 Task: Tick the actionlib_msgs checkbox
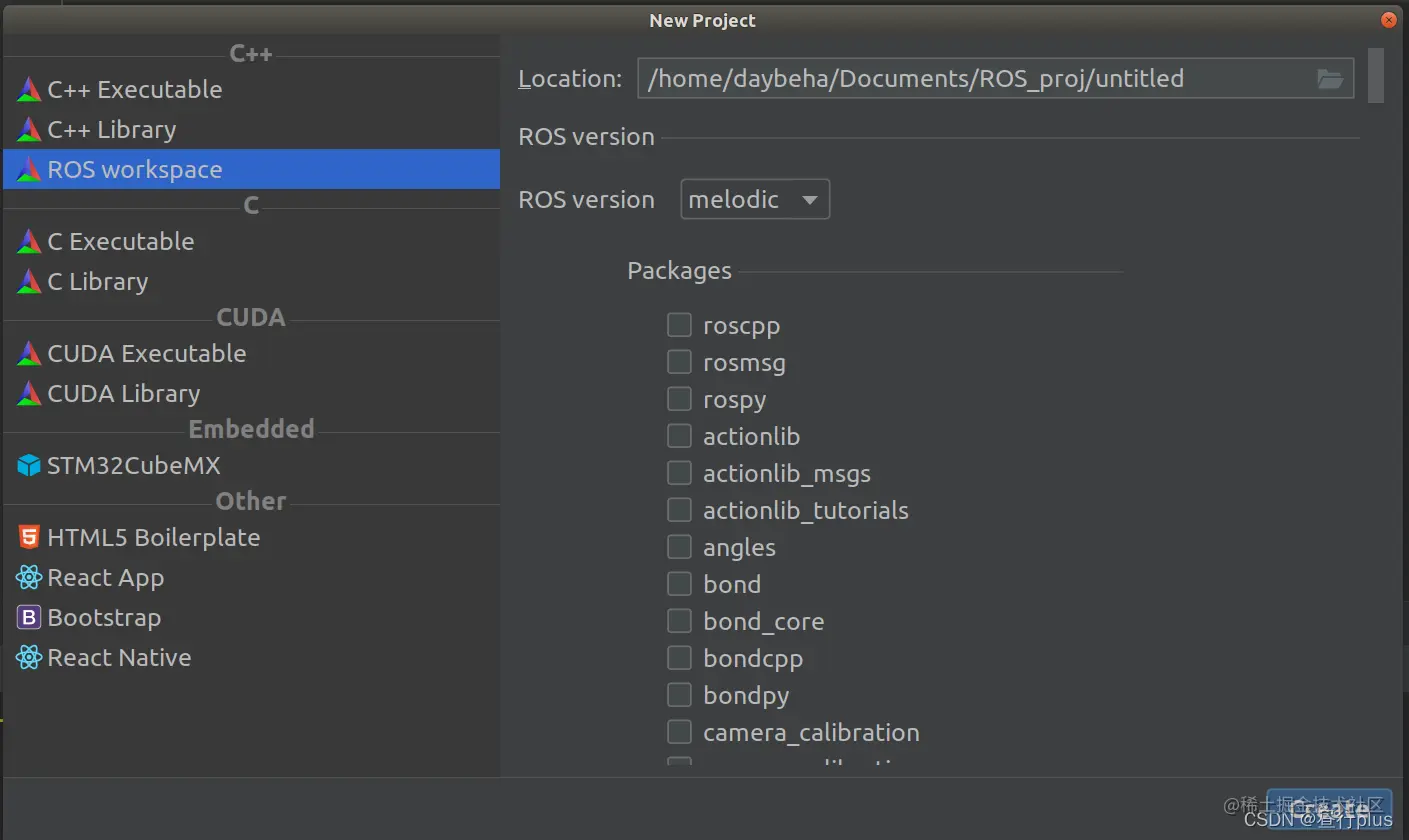tap(679, 473)
